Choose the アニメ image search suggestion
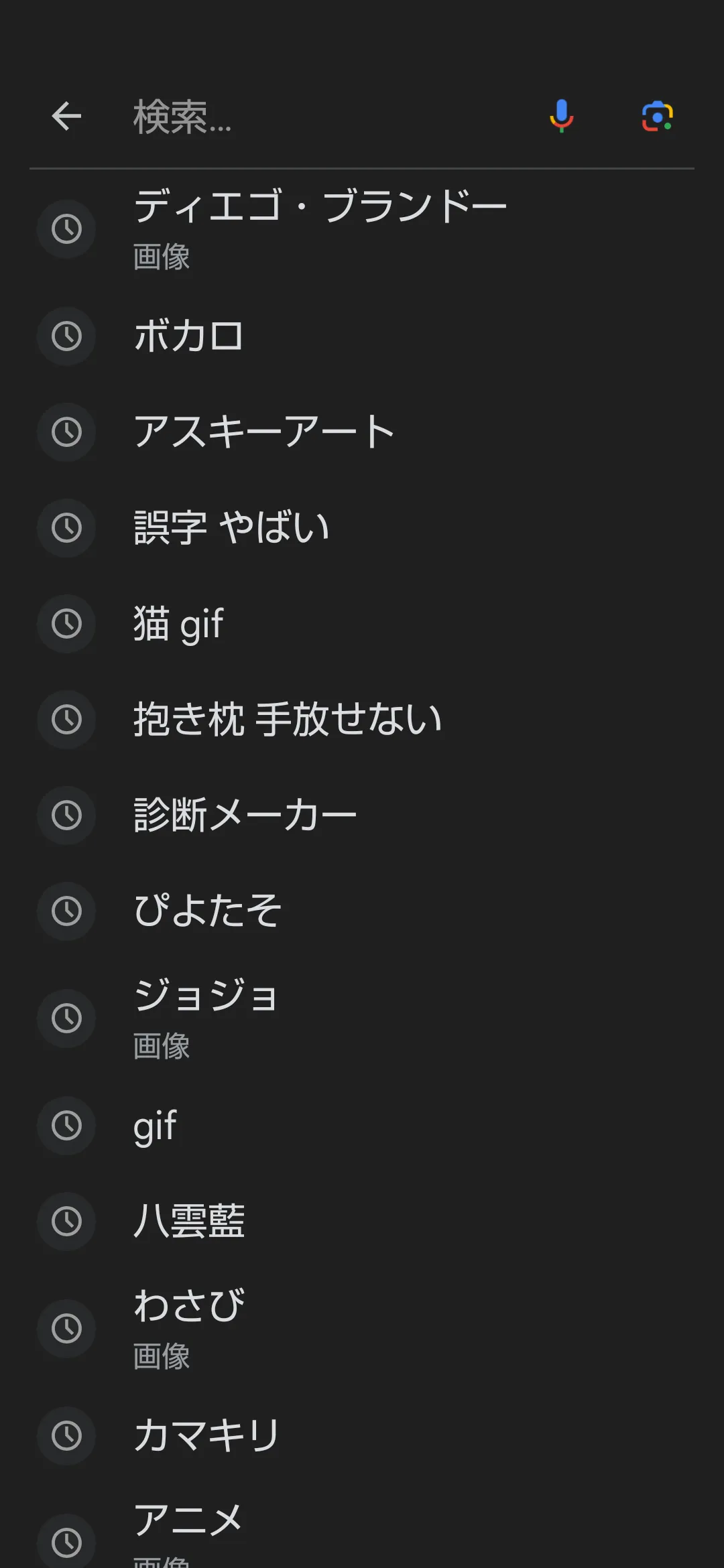724x1568 pixels. [188, 1531]
